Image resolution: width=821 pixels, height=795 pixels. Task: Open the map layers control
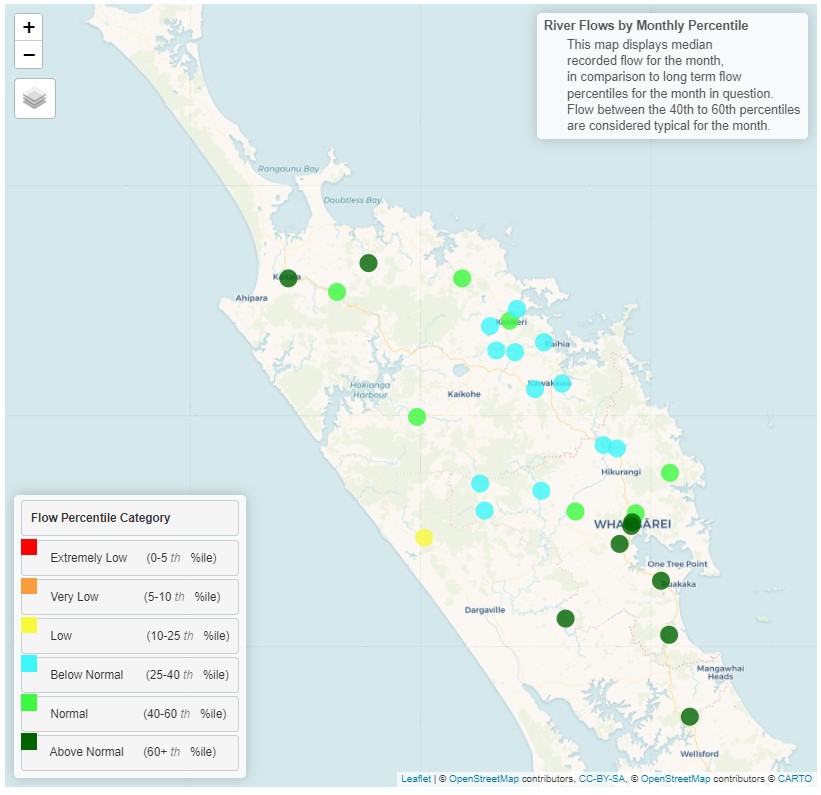coord(35,98)
